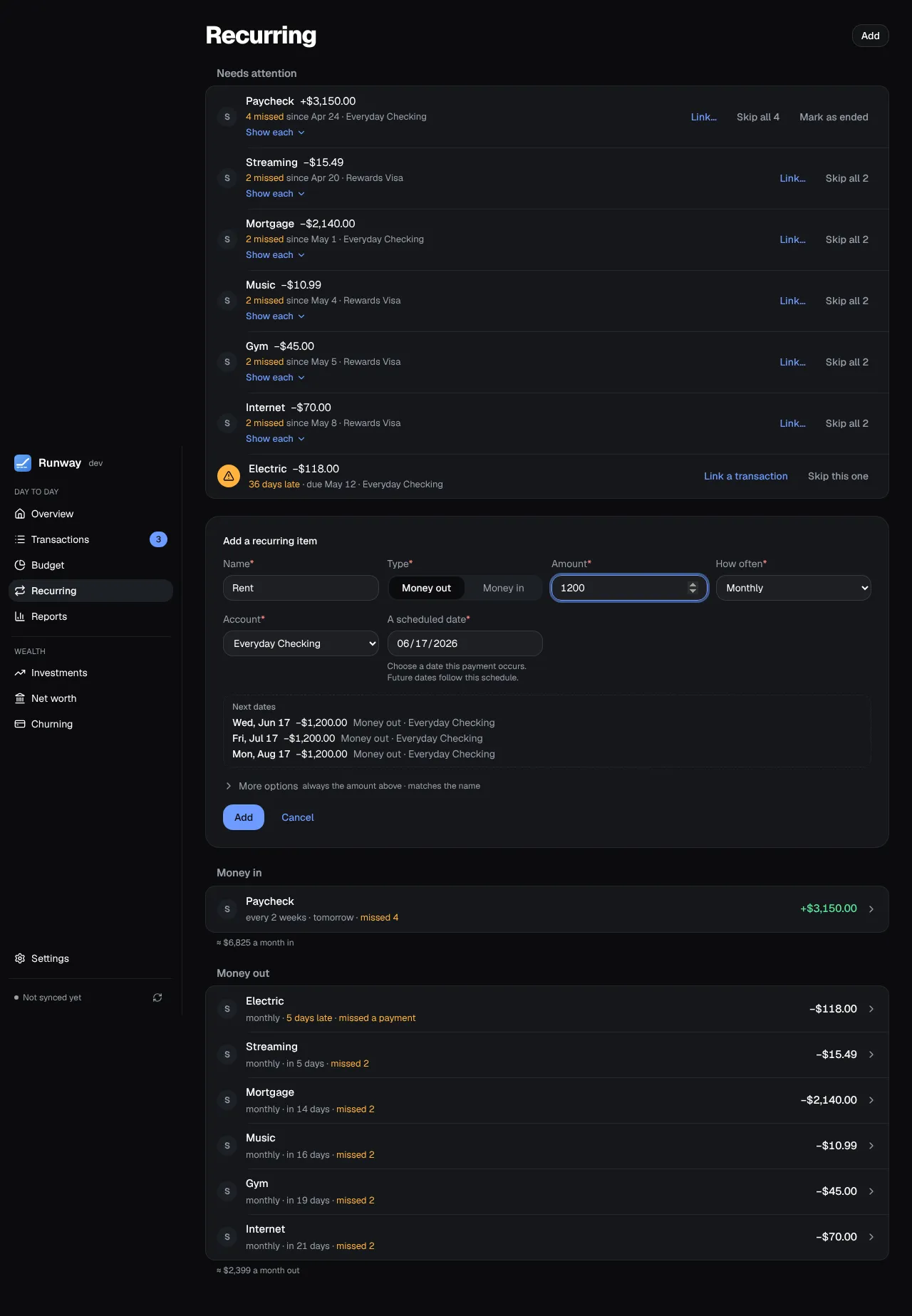
Task: Click the amount field stepper arrows
Action: click(x=693, y=588)
